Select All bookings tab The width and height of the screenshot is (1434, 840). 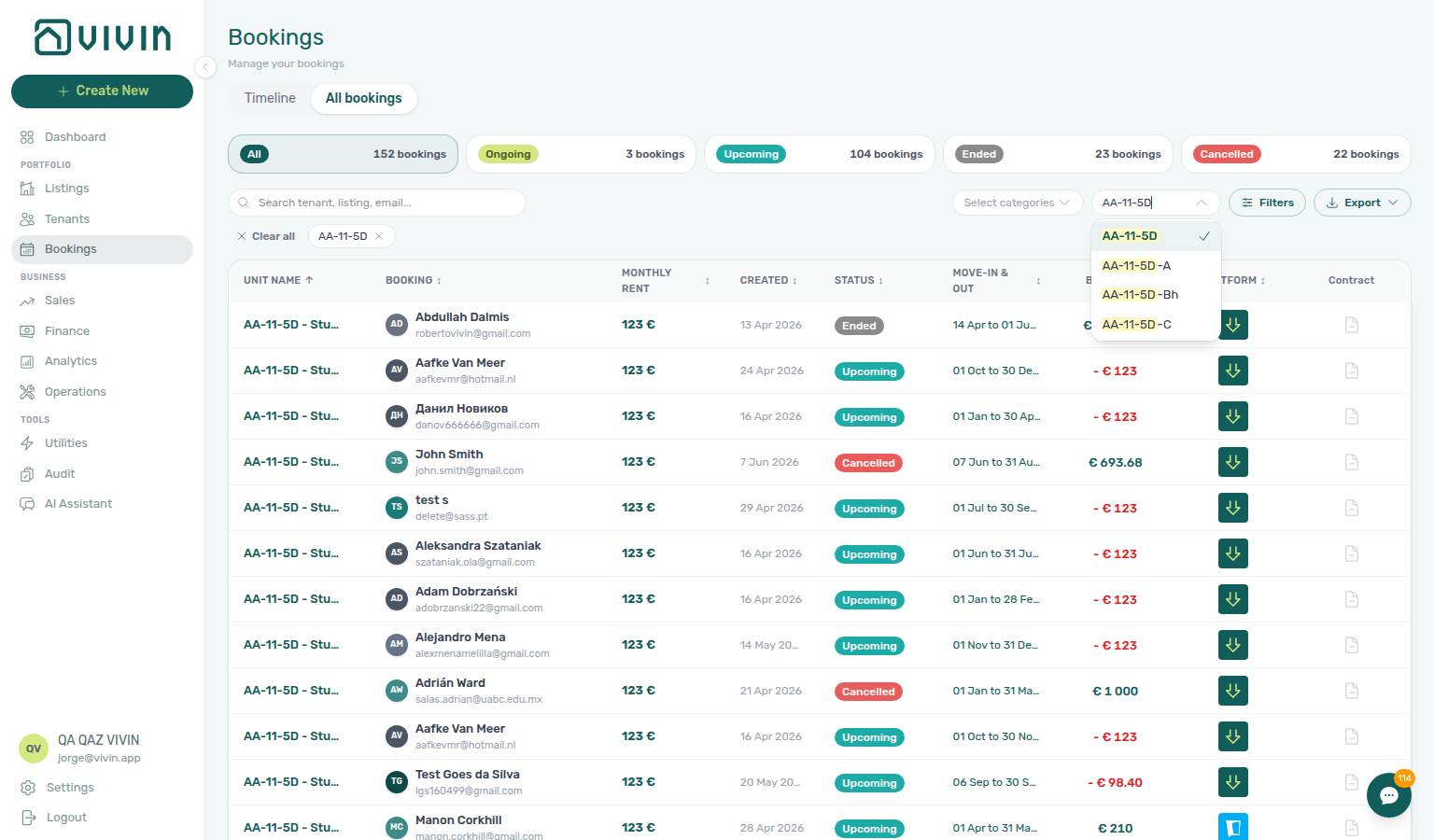click(364, 98)
